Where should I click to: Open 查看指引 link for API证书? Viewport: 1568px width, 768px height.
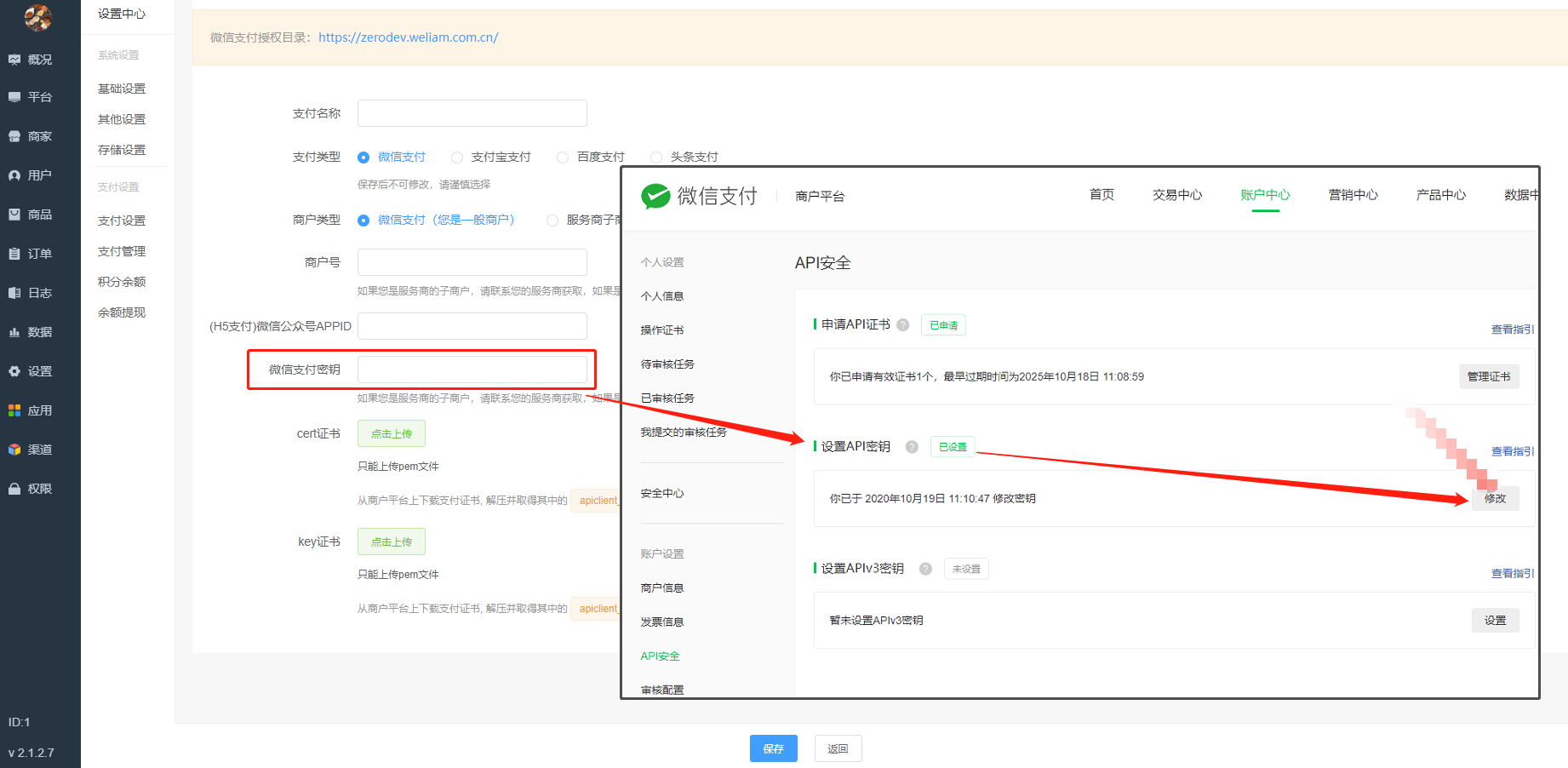tap(1512, 330)
